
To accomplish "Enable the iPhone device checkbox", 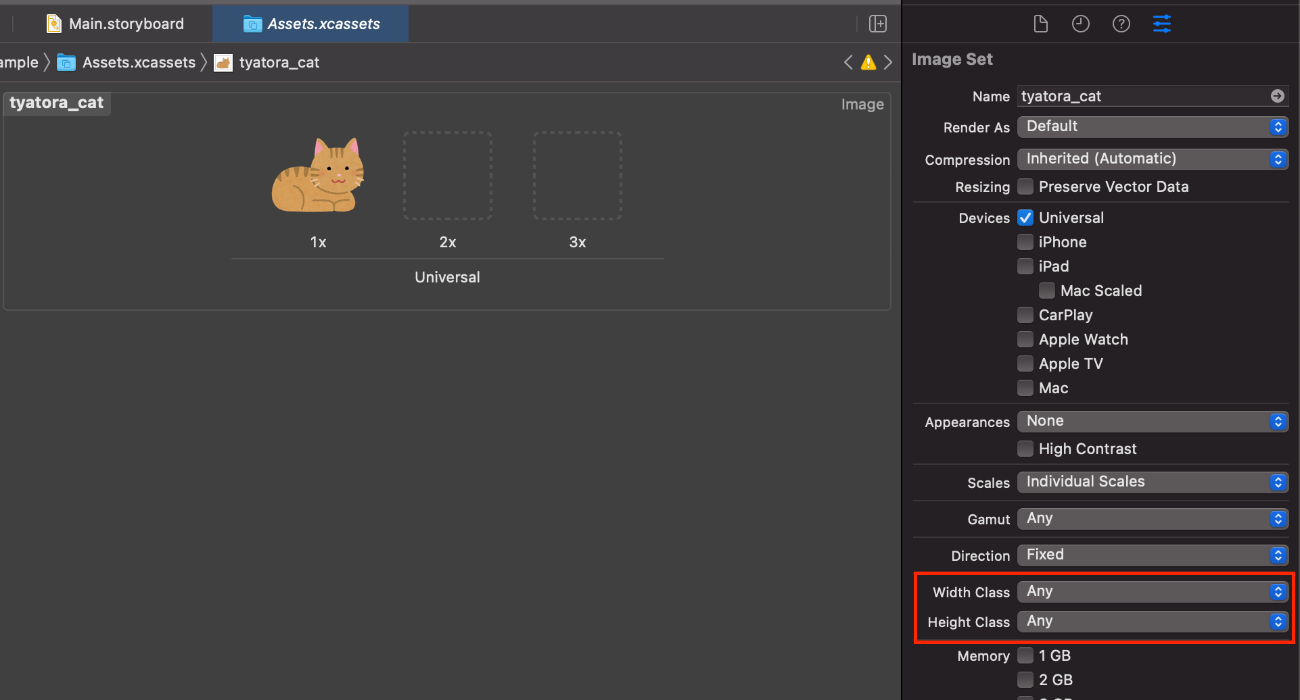I will click(1025, 242).
